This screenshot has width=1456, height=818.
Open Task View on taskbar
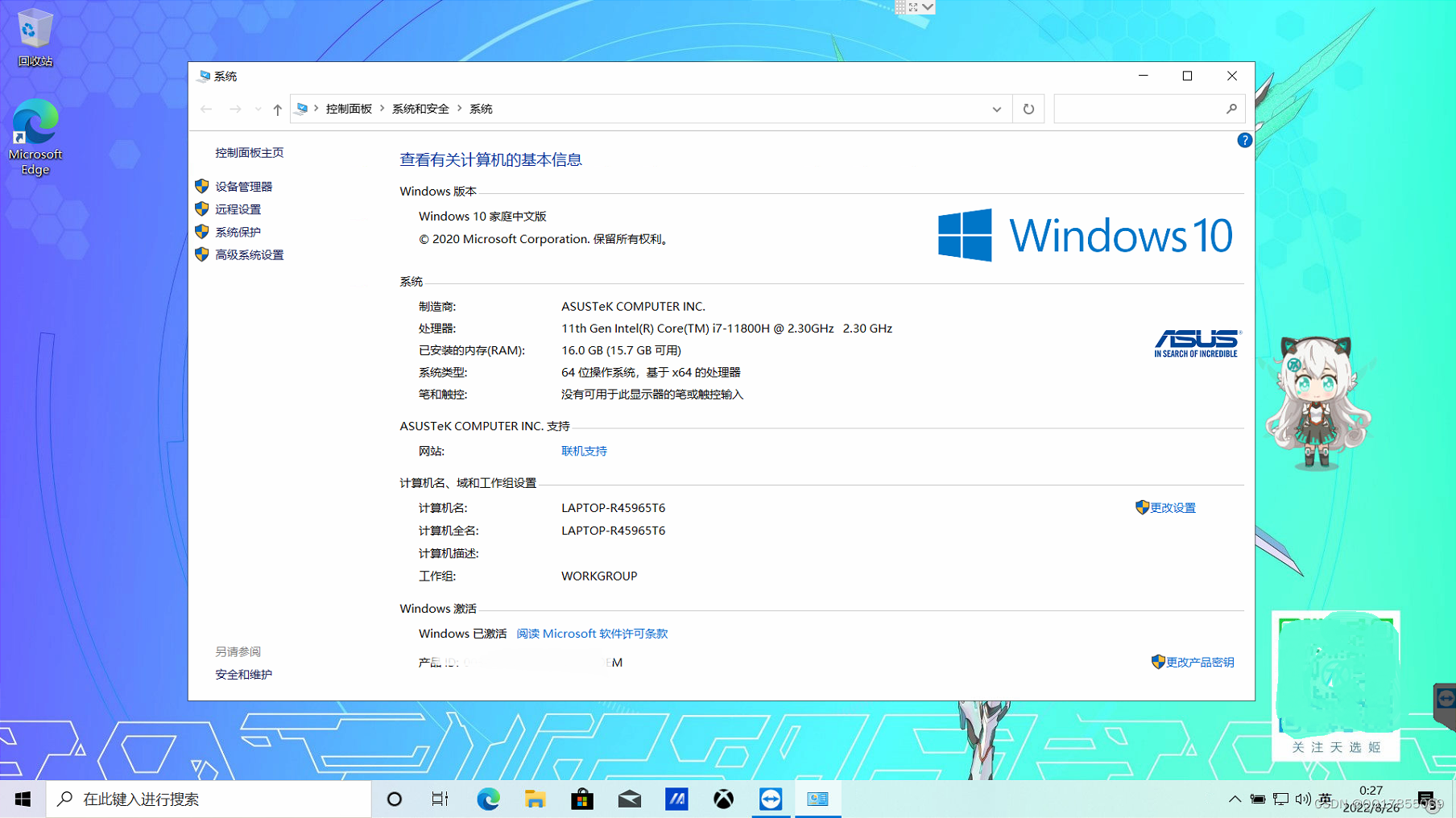pyautogui.click(x=440, y=799)
